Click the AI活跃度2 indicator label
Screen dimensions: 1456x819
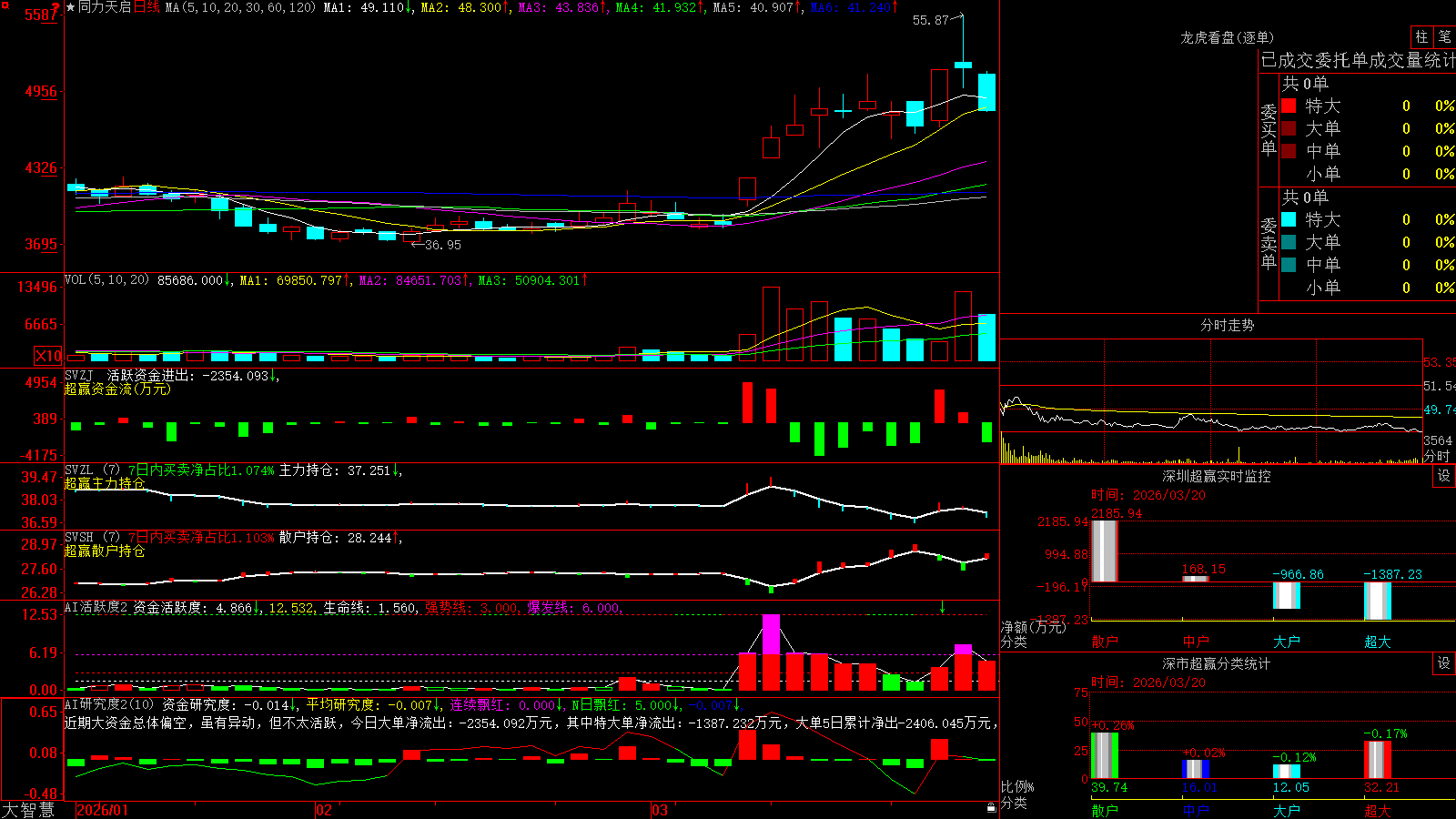[96, 607]
